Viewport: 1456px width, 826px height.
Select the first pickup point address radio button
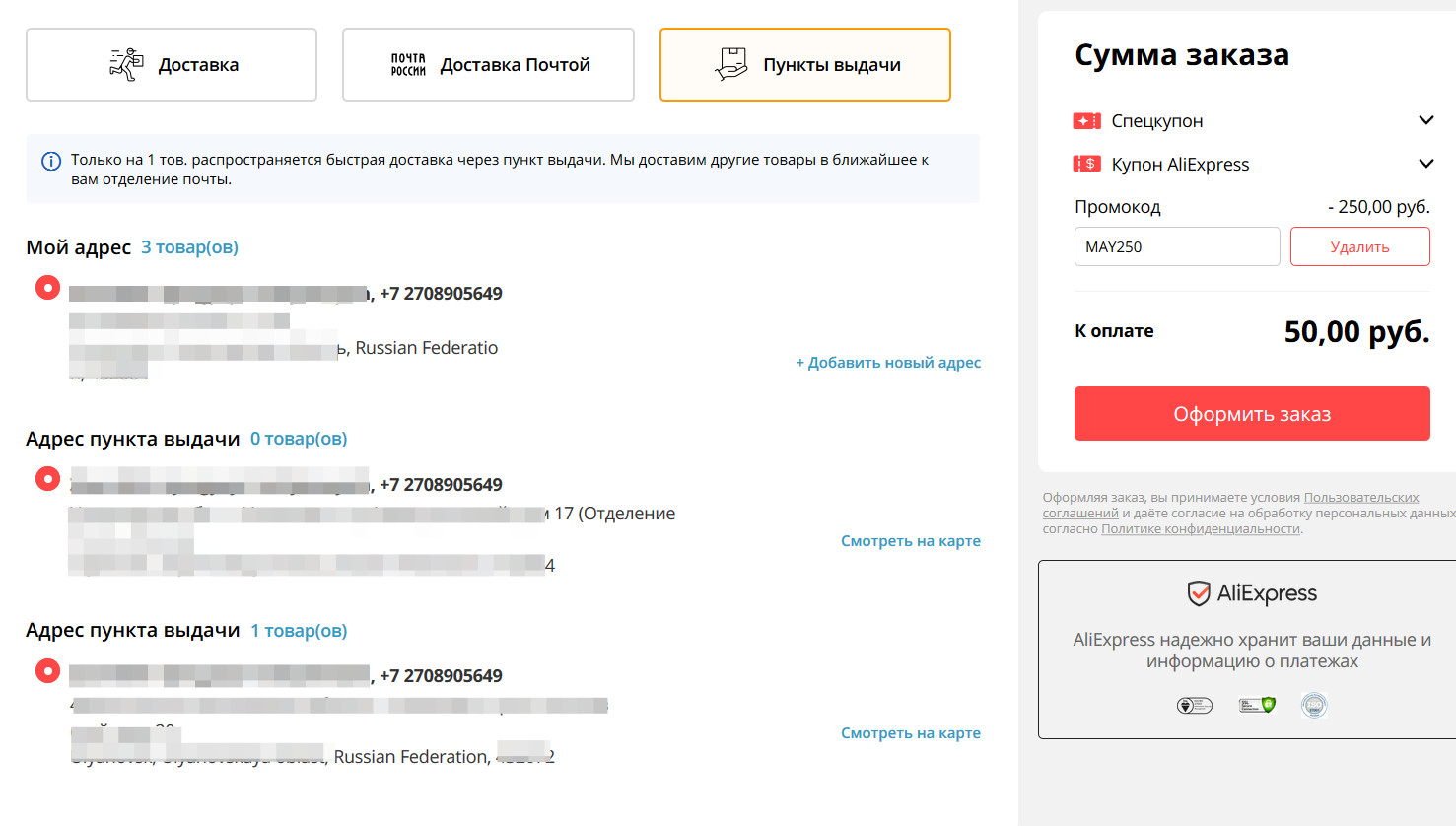pos(47,479)
